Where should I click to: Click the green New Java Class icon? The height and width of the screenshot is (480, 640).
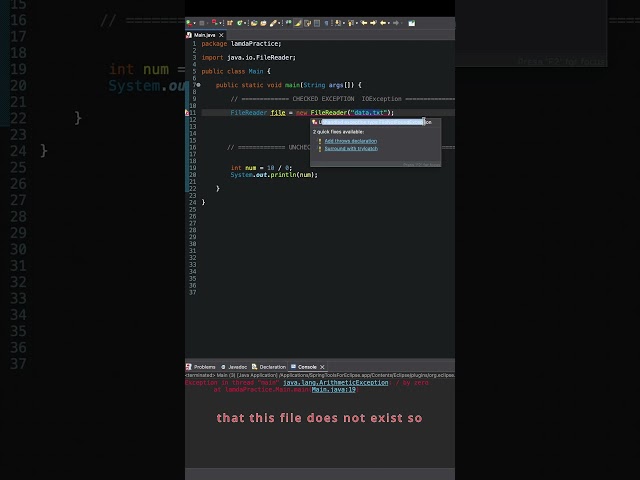(x=240, y=23)
